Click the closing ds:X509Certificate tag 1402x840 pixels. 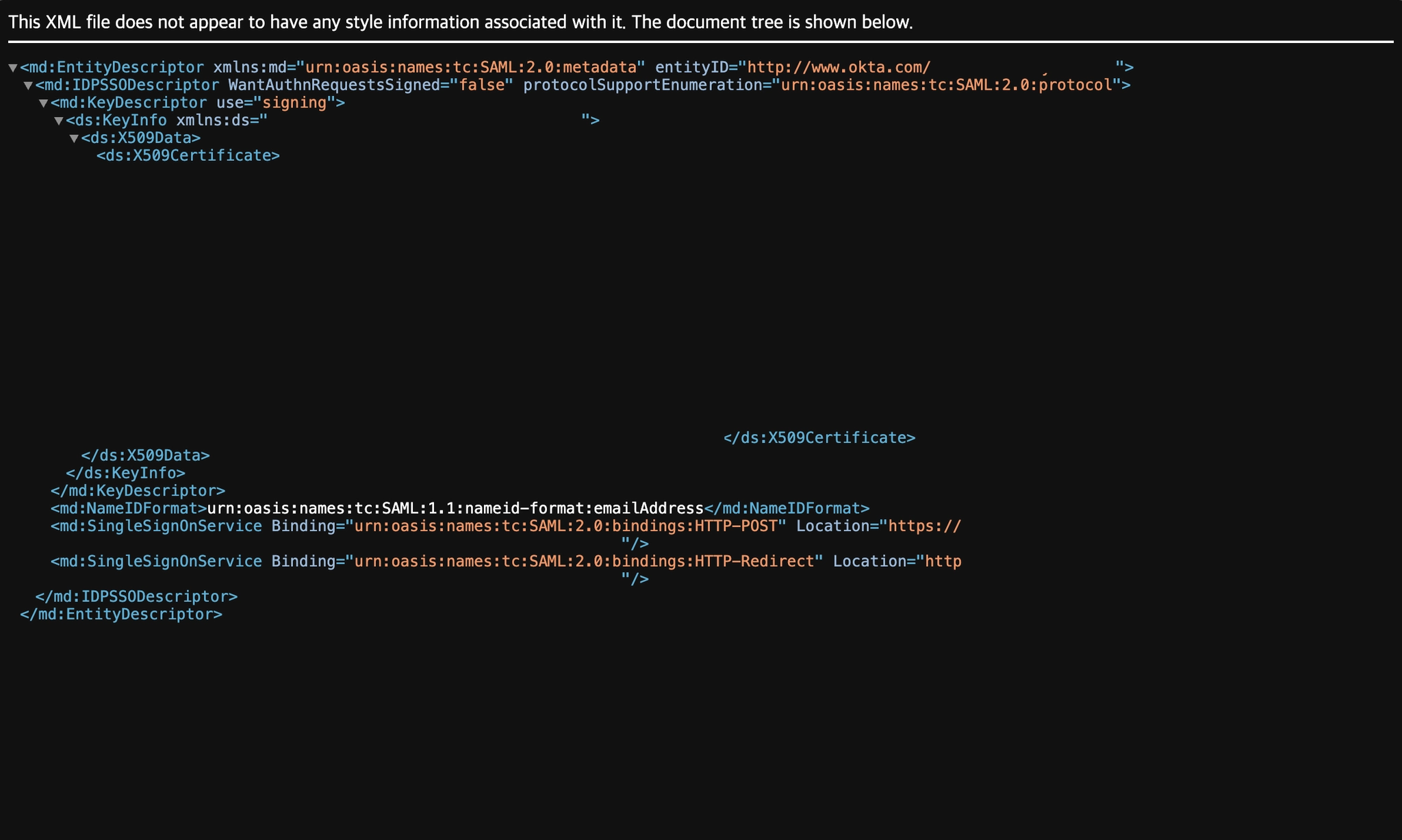[x=819, y=437]
